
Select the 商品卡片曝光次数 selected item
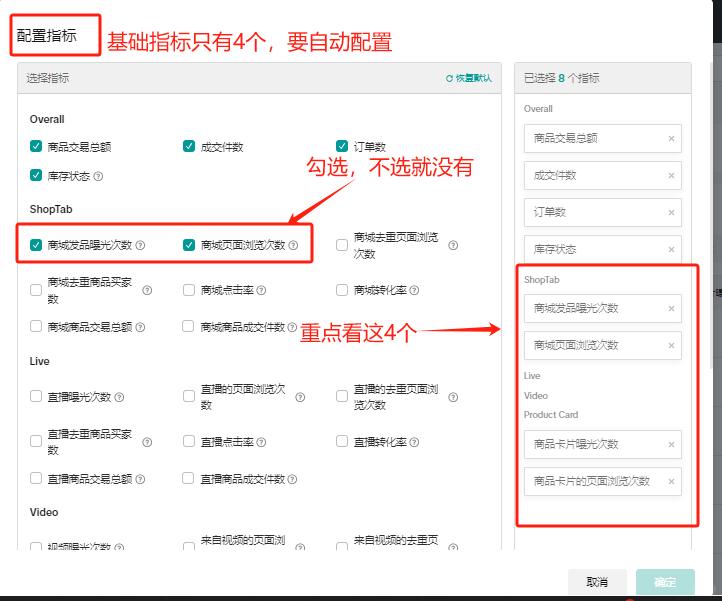(x=602, y=444)
